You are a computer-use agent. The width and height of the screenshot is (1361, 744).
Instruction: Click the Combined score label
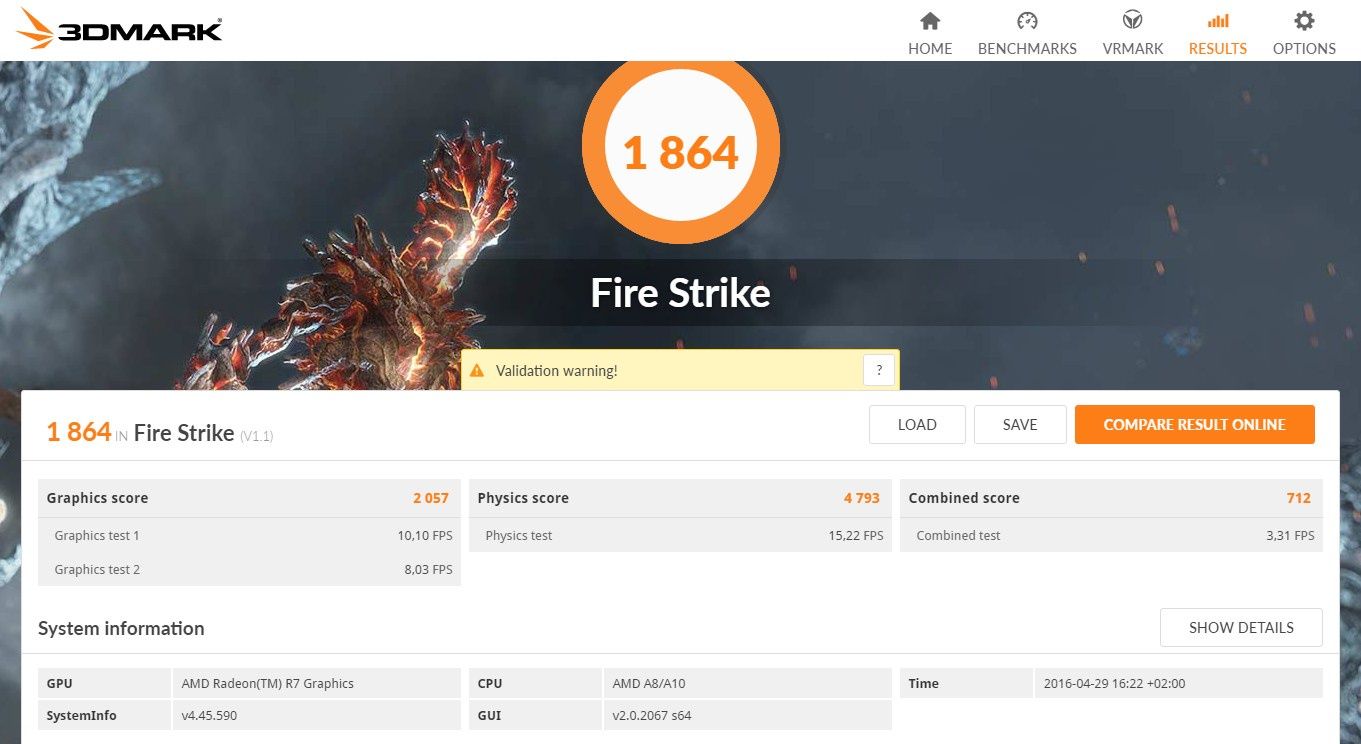964,498
